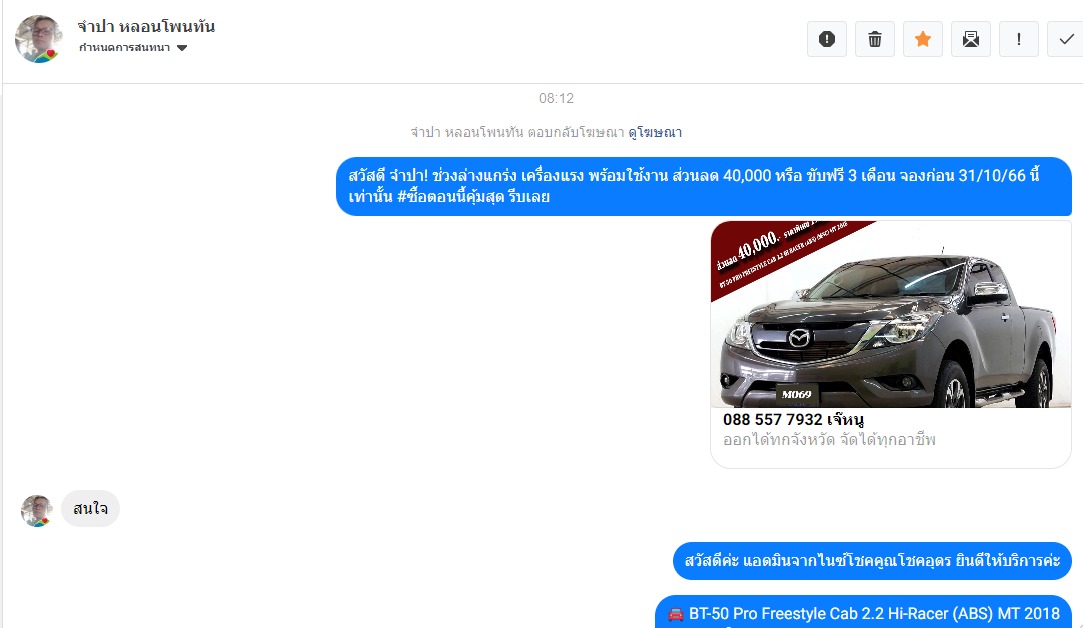Click the admin greeting message สวัสดีค่ะ แอดมิน

[x=872, y=560]
